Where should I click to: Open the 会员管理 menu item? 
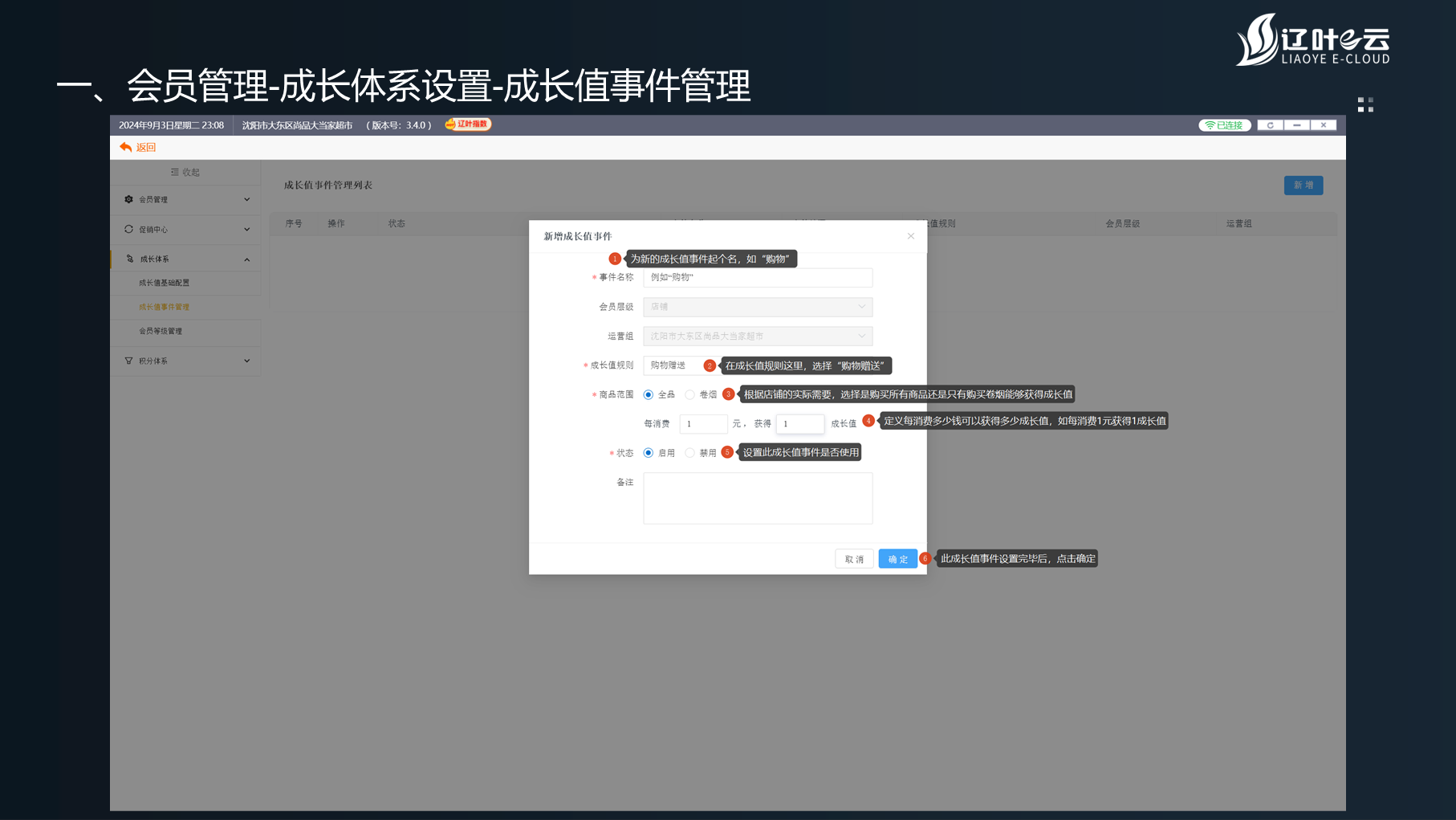click(185, 199)
